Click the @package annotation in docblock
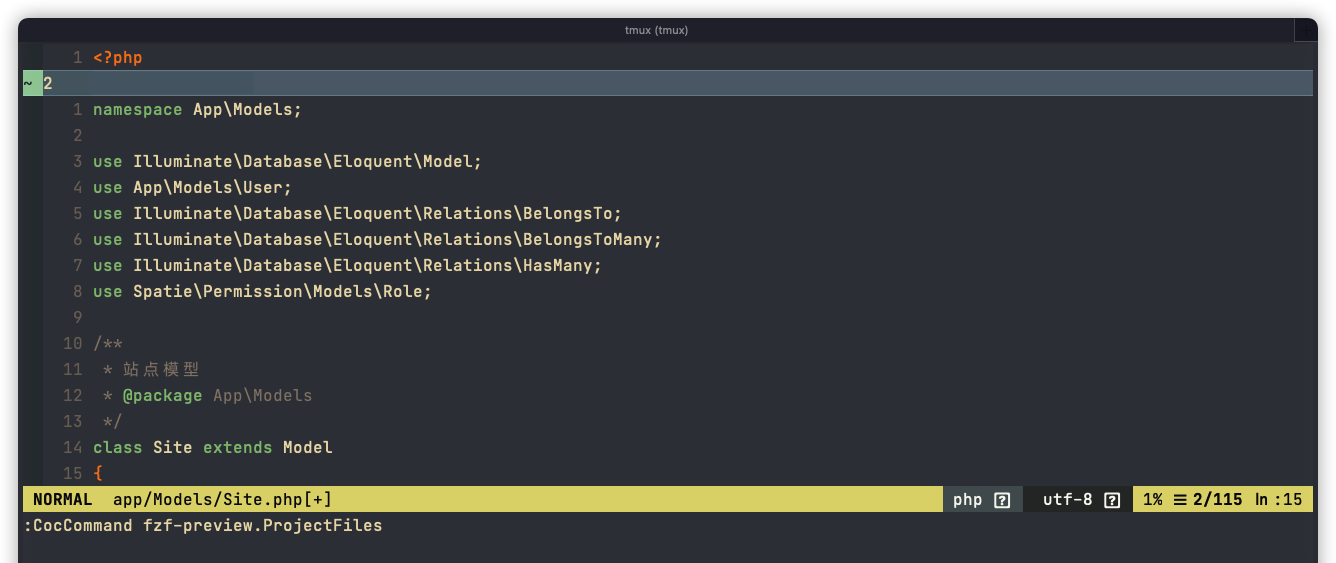1336x563 pixels. coord(162,396)
